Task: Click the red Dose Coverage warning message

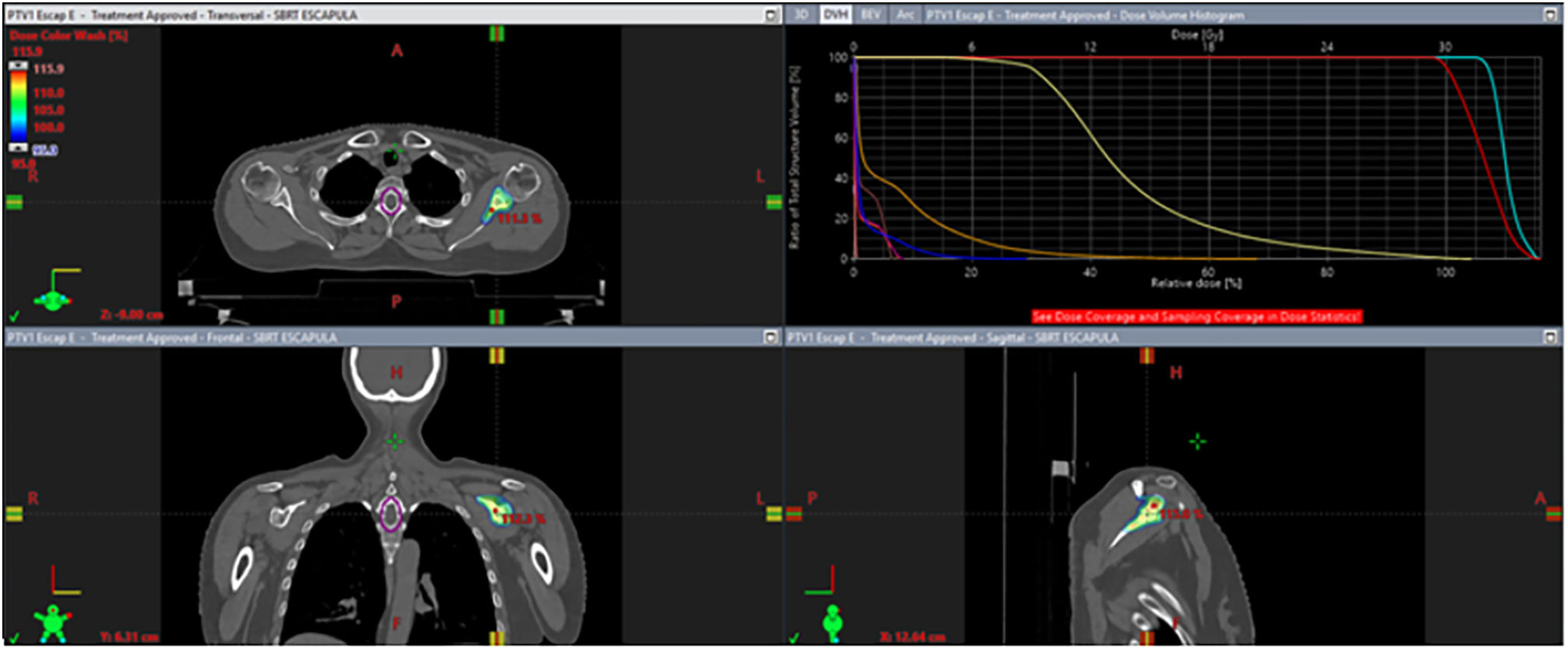Action: point(1196,316)
